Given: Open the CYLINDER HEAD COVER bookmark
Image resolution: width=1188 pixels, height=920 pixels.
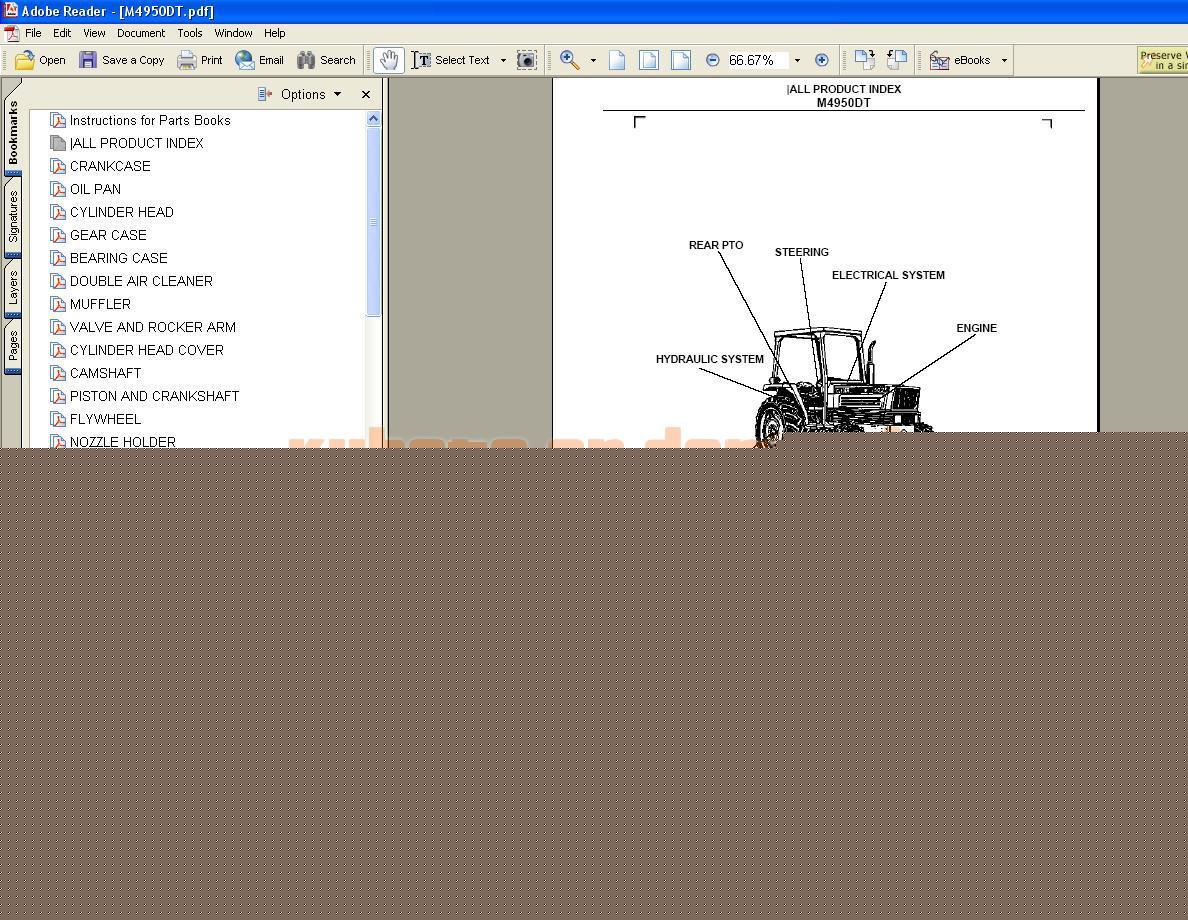Looking at the screenshot, I should (147, 350).
